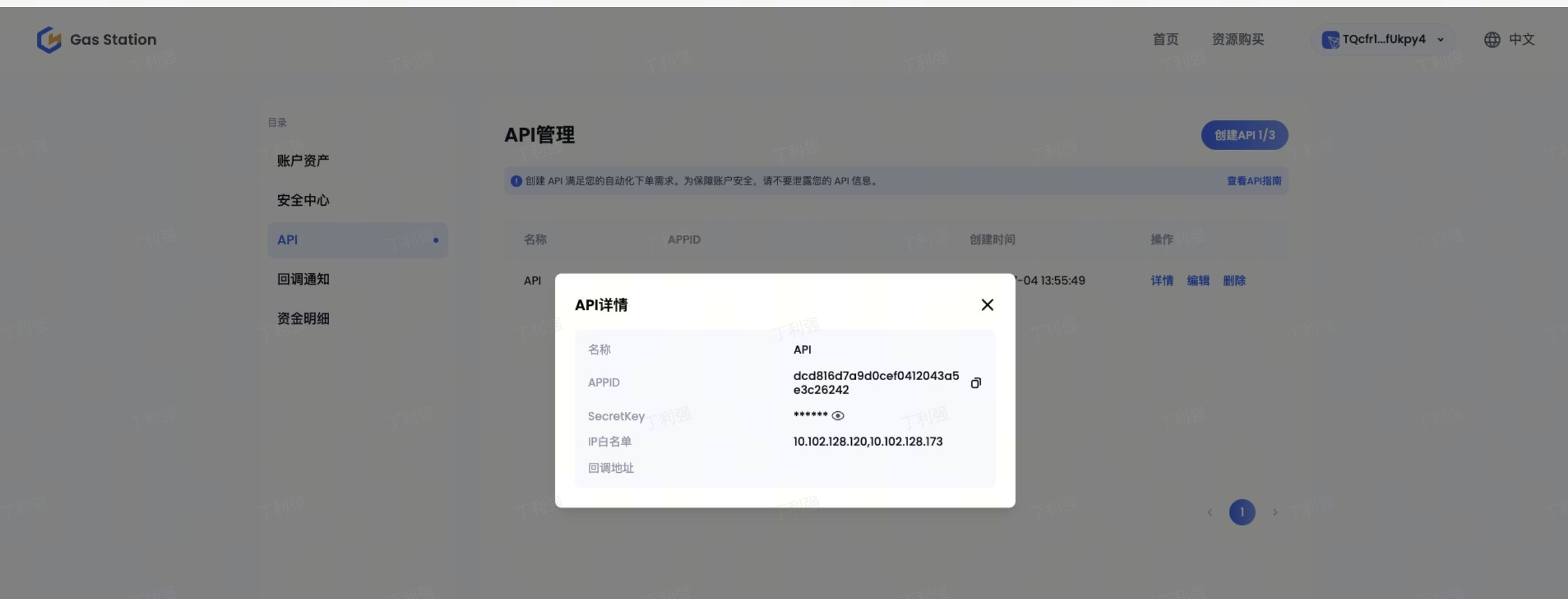Click the info icon in the notice banner
Screen dimensions: 1568x599
(x=516, y=181)
